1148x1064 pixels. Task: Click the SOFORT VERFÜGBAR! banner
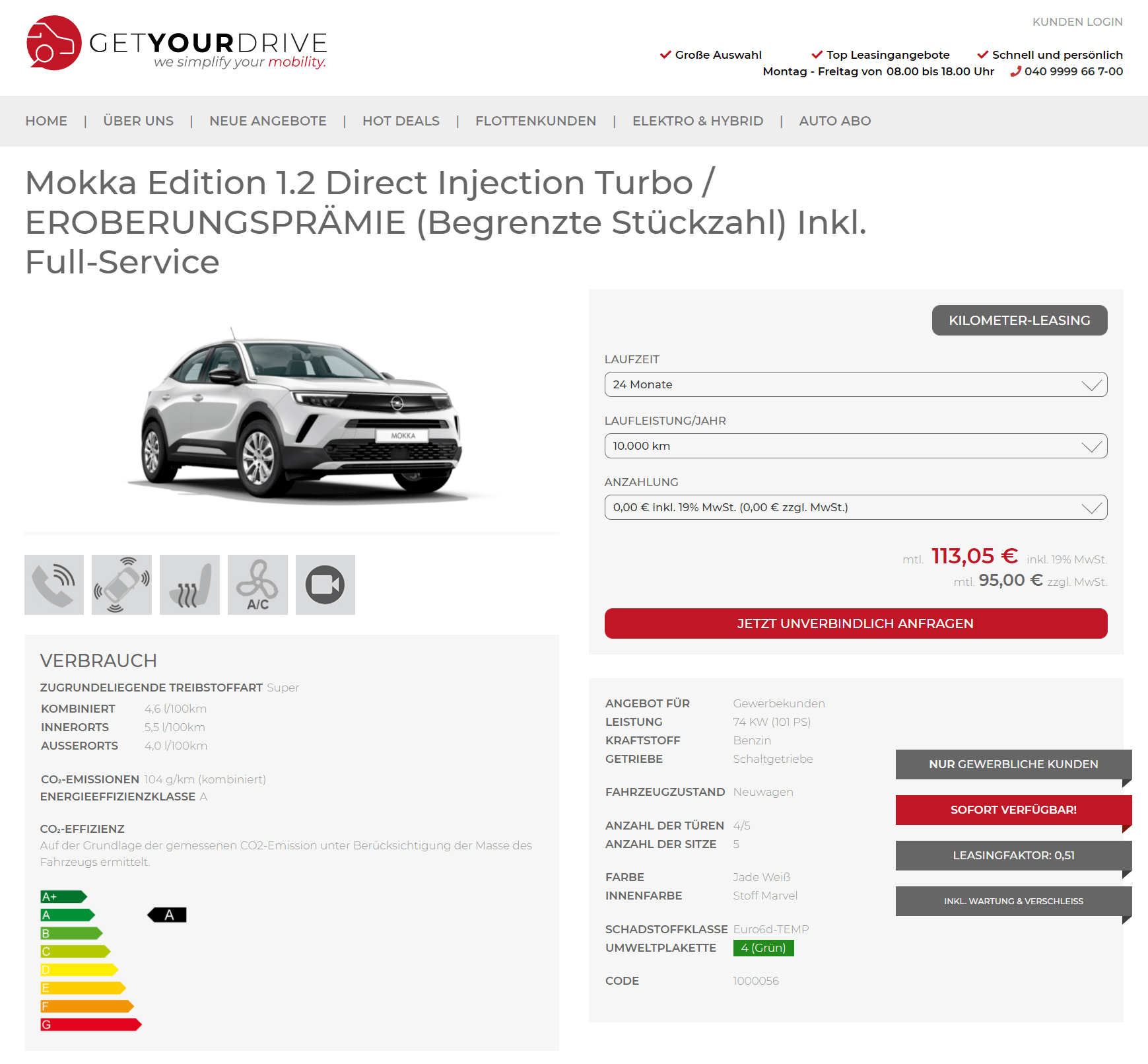pos(1013,810)
